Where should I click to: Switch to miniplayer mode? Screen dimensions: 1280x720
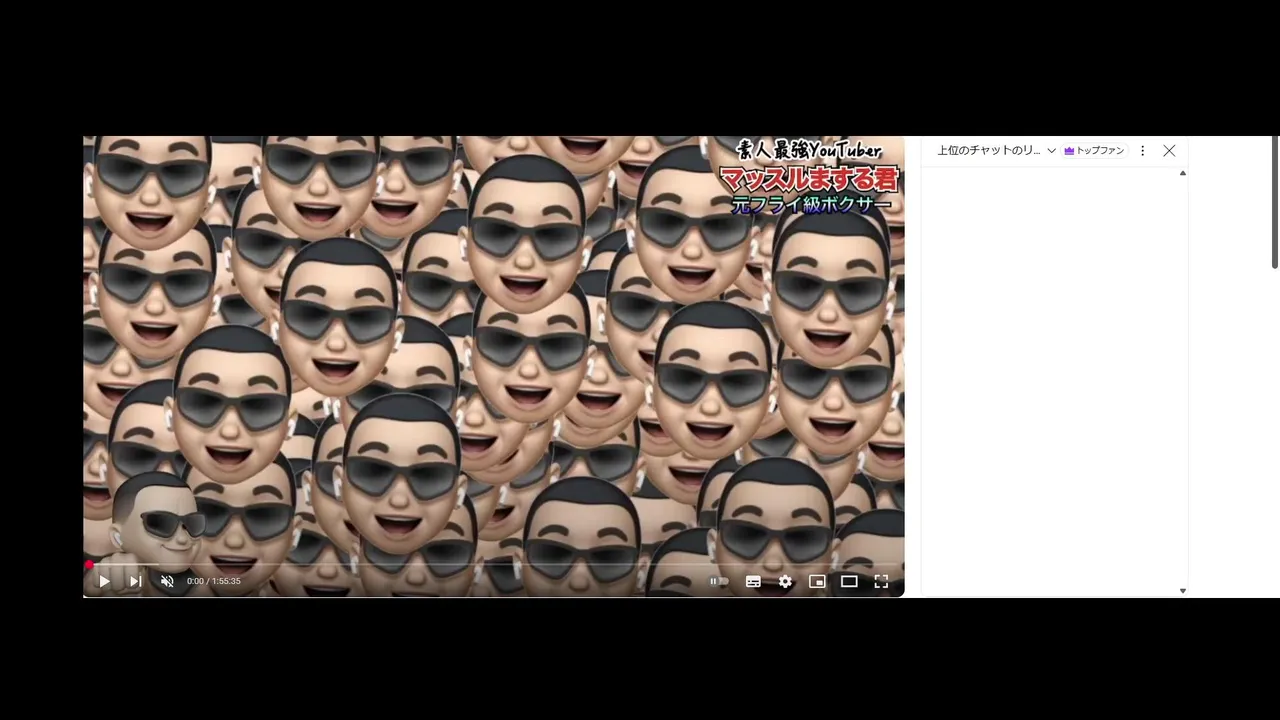tap(817, 581)
